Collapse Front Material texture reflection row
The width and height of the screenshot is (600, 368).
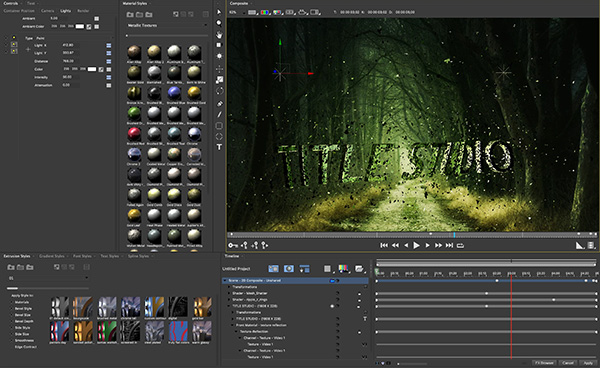pos(233,325)
